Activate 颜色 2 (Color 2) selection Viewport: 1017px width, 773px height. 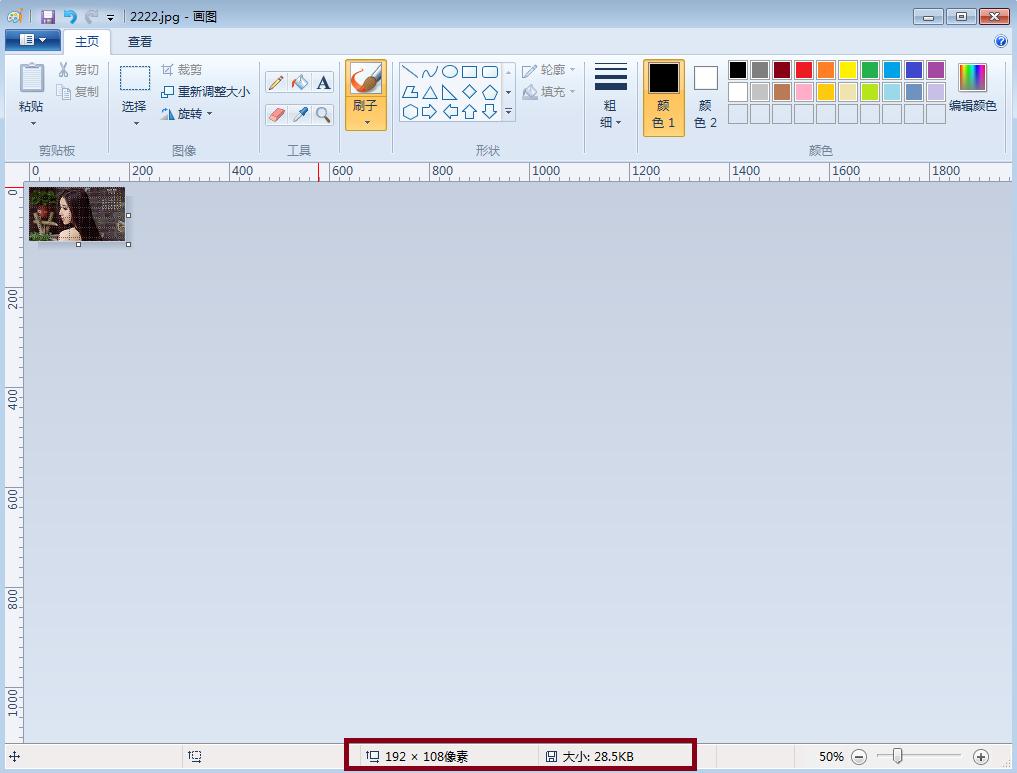click(x=705, y=96)
